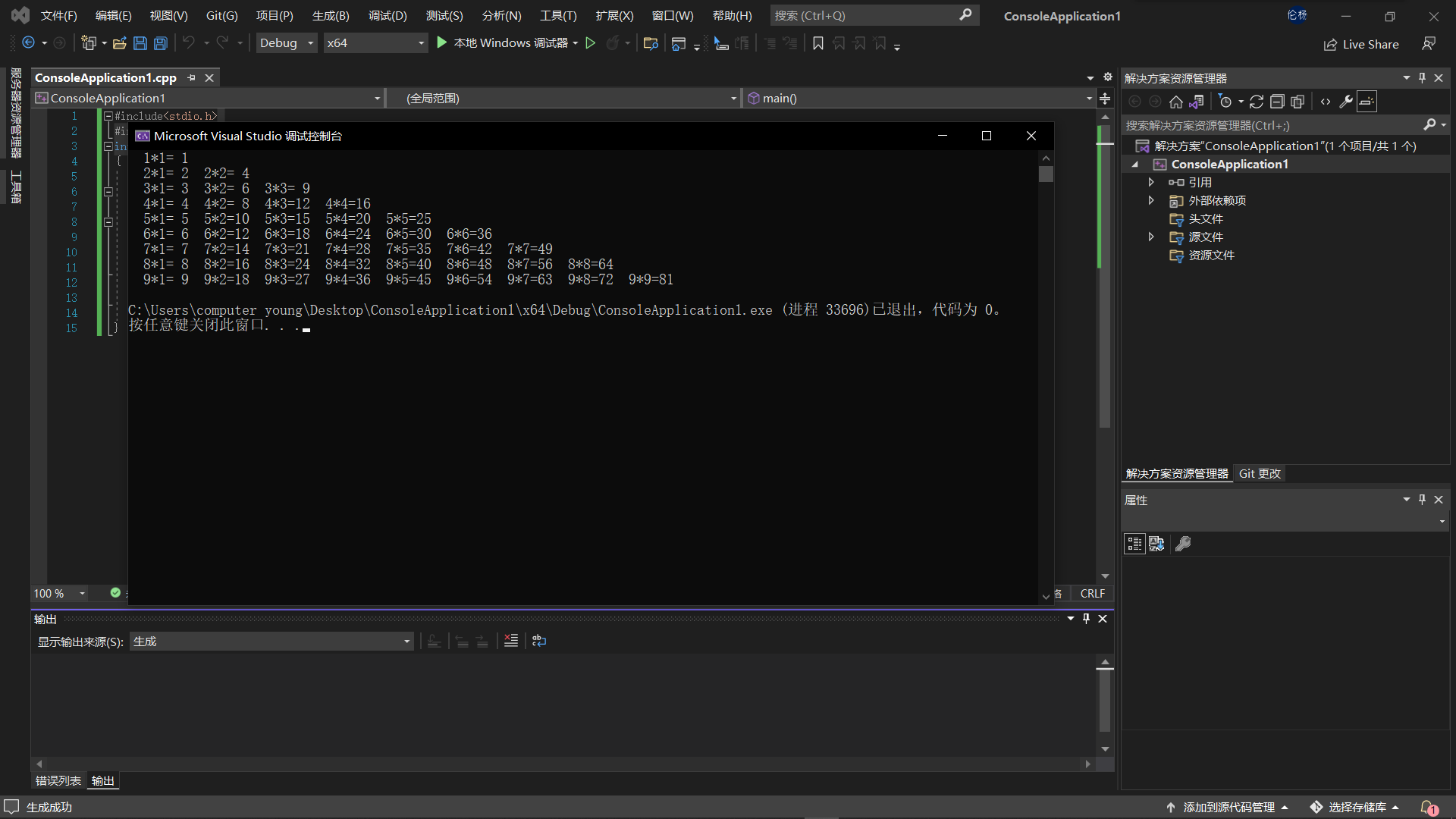
Task: Toggle pin on ConsoleApplication1.cpp tab
Action: point(191,78)
